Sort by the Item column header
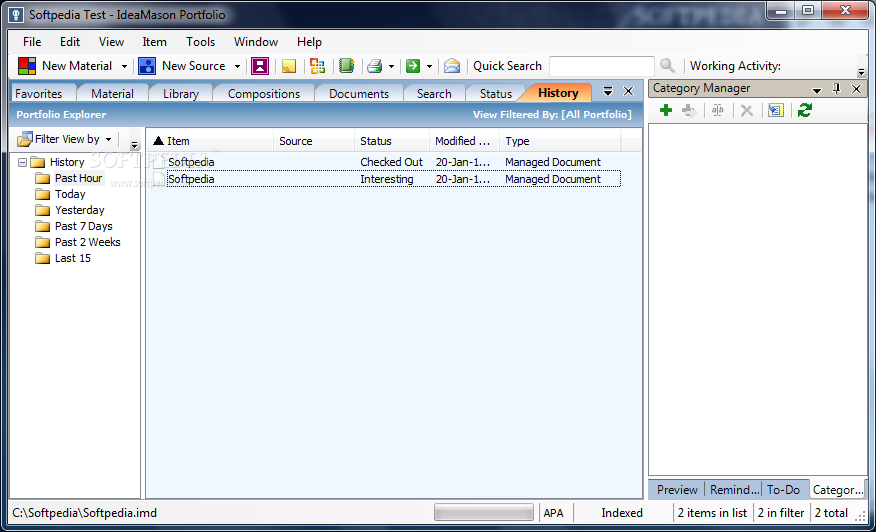The width and height of the screenshot is (876, 532). 210,141
